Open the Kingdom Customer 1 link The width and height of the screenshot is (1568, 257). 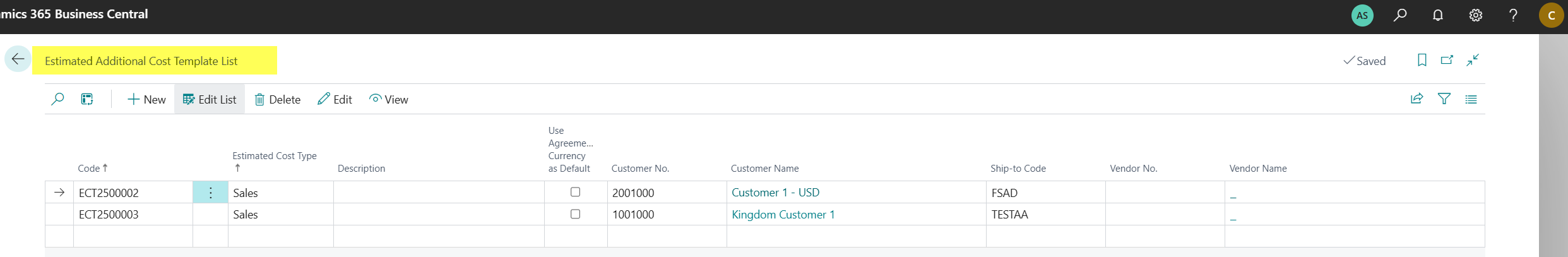click(x=783, y=215)
